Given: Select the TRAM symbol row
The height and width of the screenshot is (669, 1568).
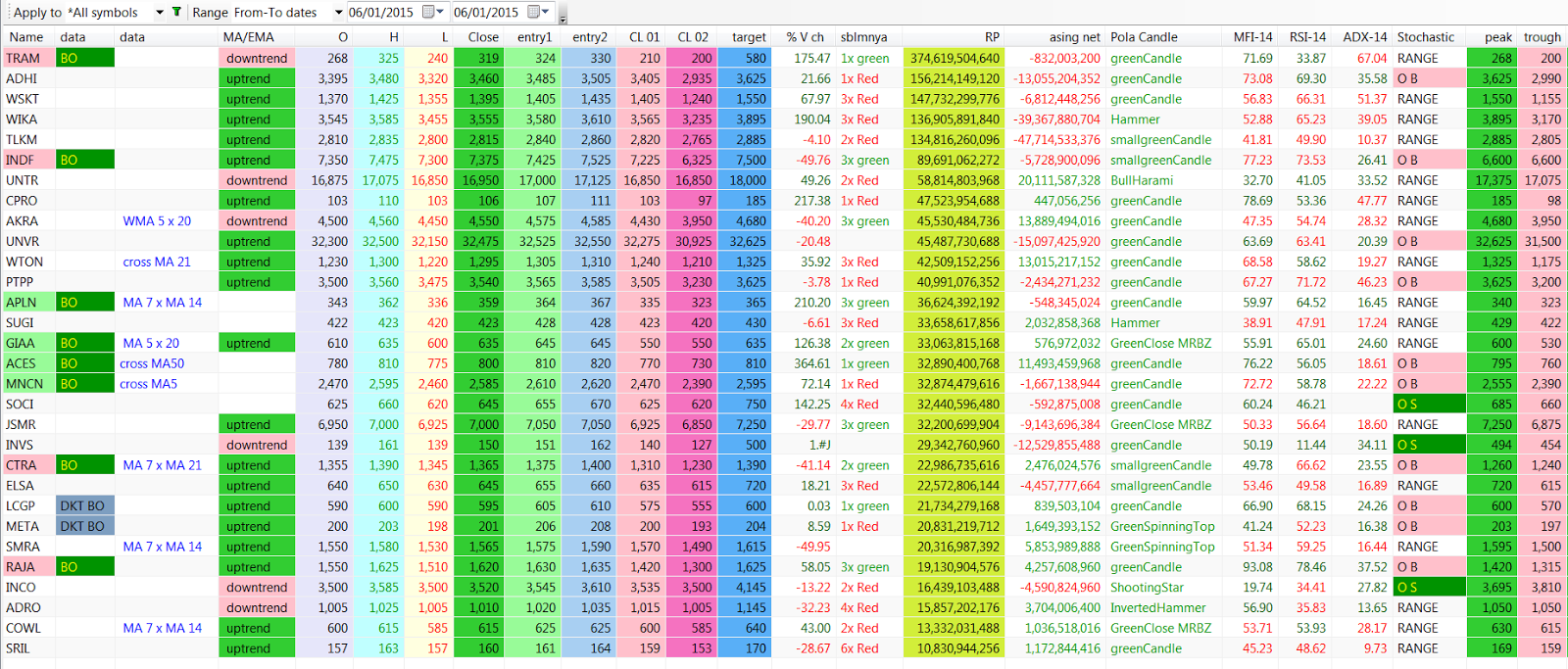Looking at the screenshot, I should coord(784,58).
